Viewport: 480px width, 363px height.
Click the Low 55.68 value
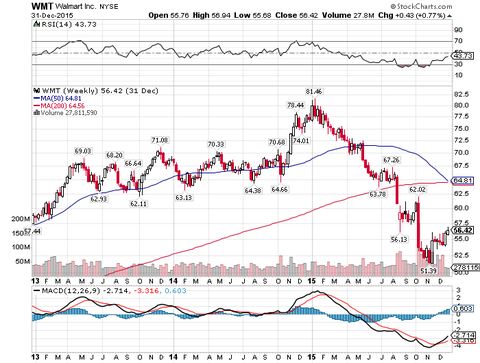click(x=253, y=15)
